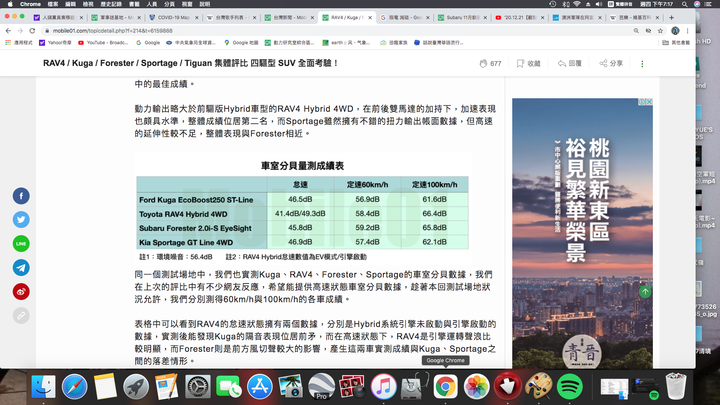Viewport: 720px width, 405px height.
Task: Reload the page in Chrome
Action: point(32,31)
